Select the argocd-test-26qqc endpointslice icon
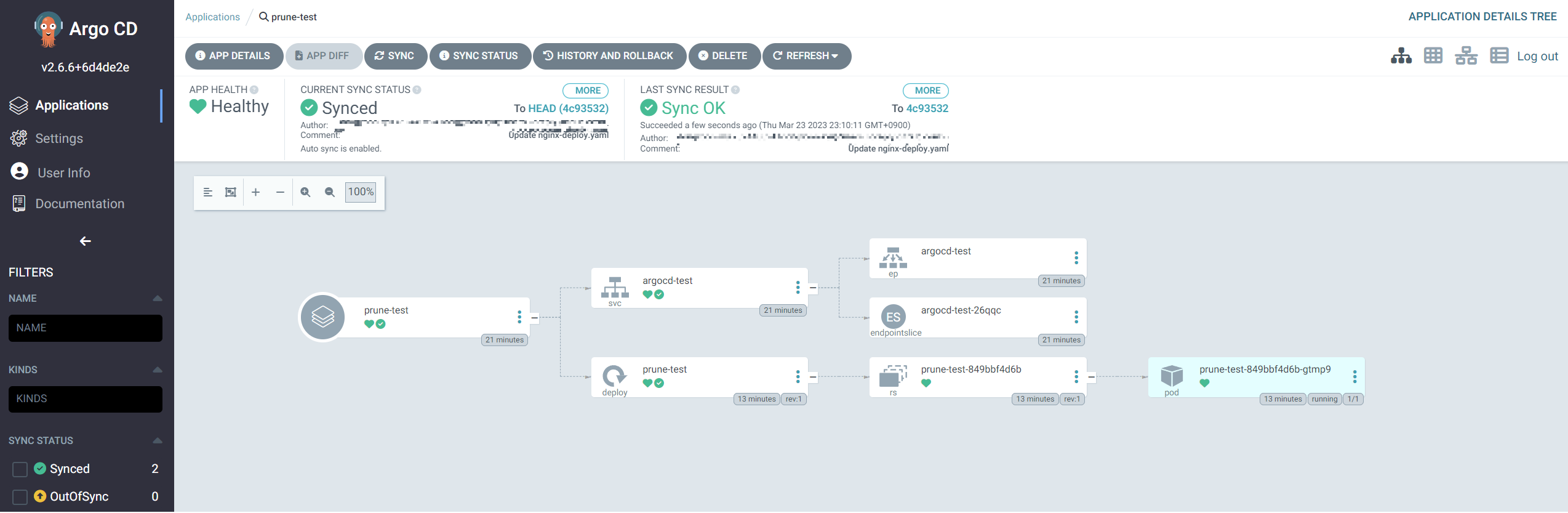 point(894,317)
